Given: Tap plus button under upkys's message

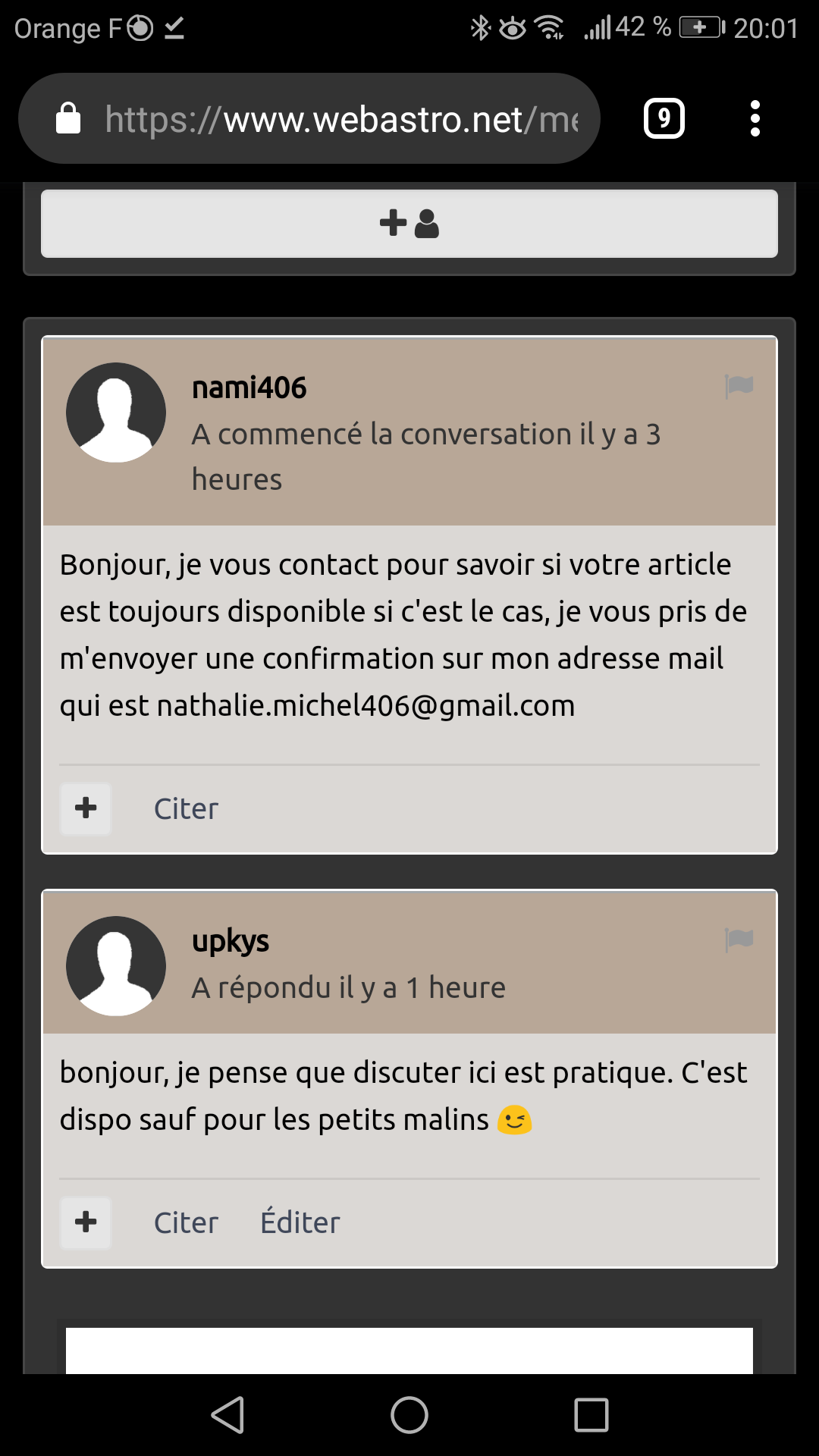Looking at the screenshot, I should (86, 1222).
